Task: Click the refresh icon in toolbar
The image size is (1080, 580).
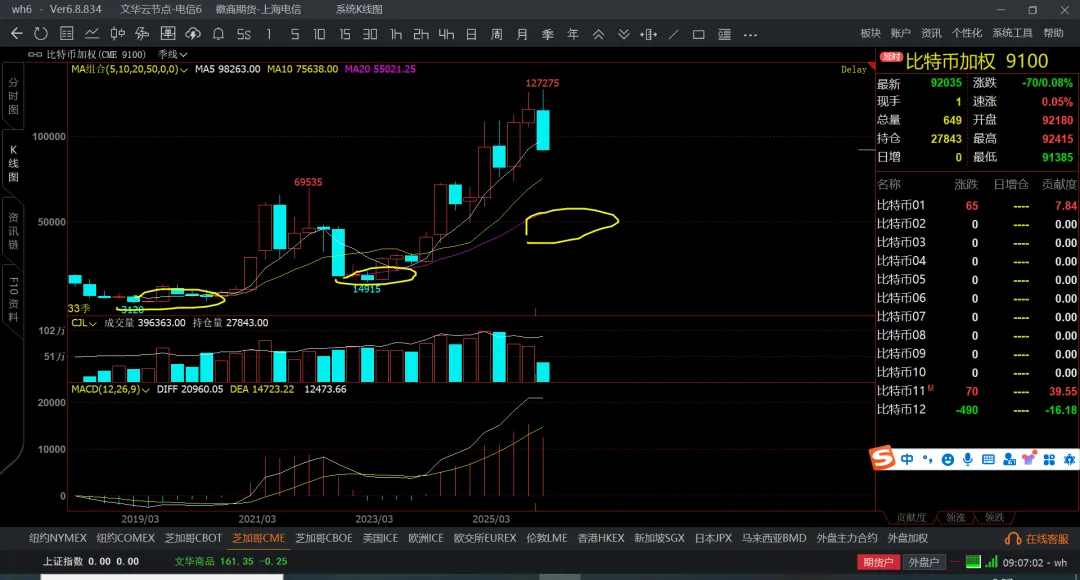Action: (x=41, y=34)
